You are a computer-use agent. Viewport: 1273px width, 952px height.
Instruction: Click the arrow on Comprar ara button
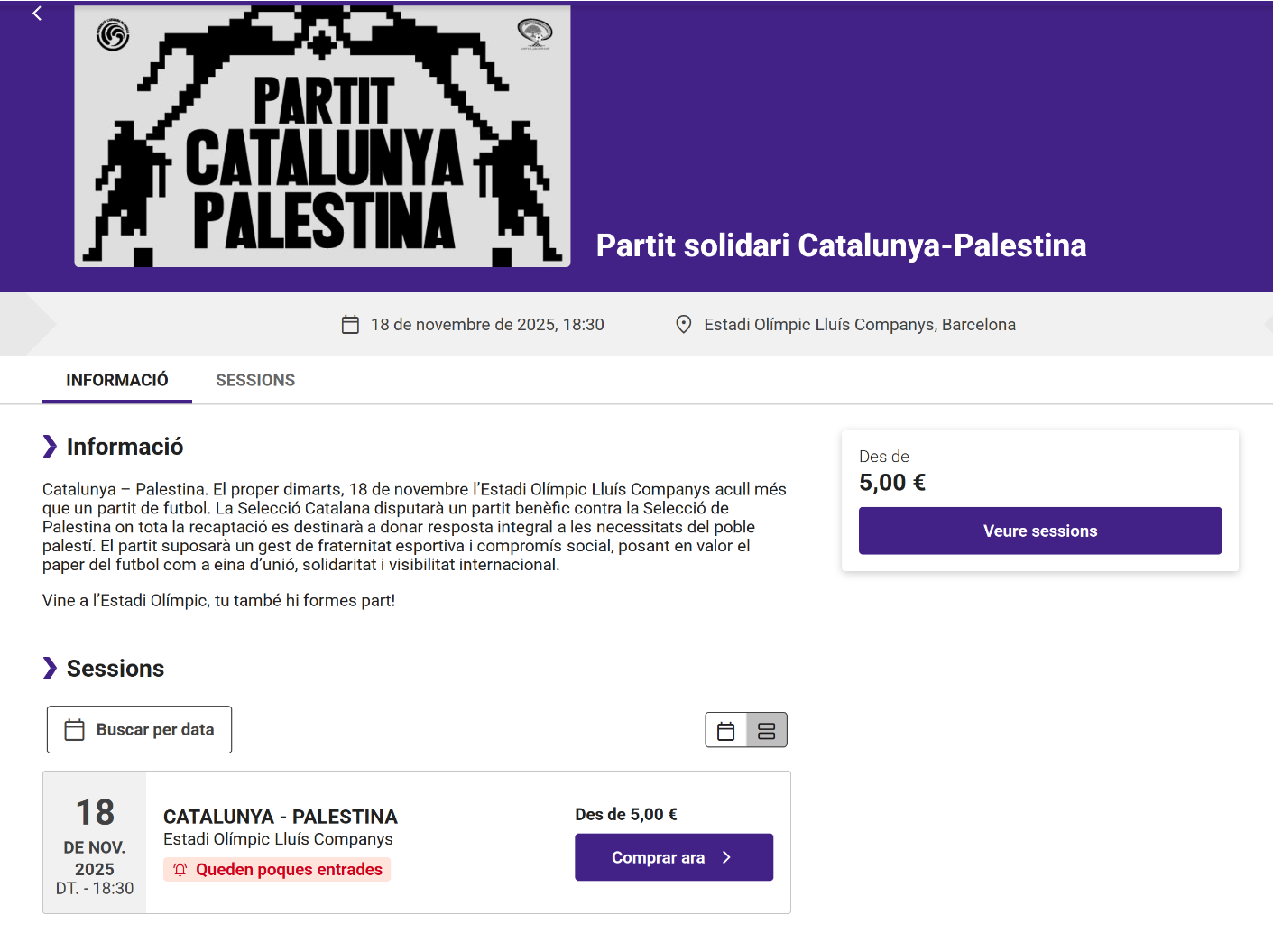pyautogui.click(x=727, y=858)
